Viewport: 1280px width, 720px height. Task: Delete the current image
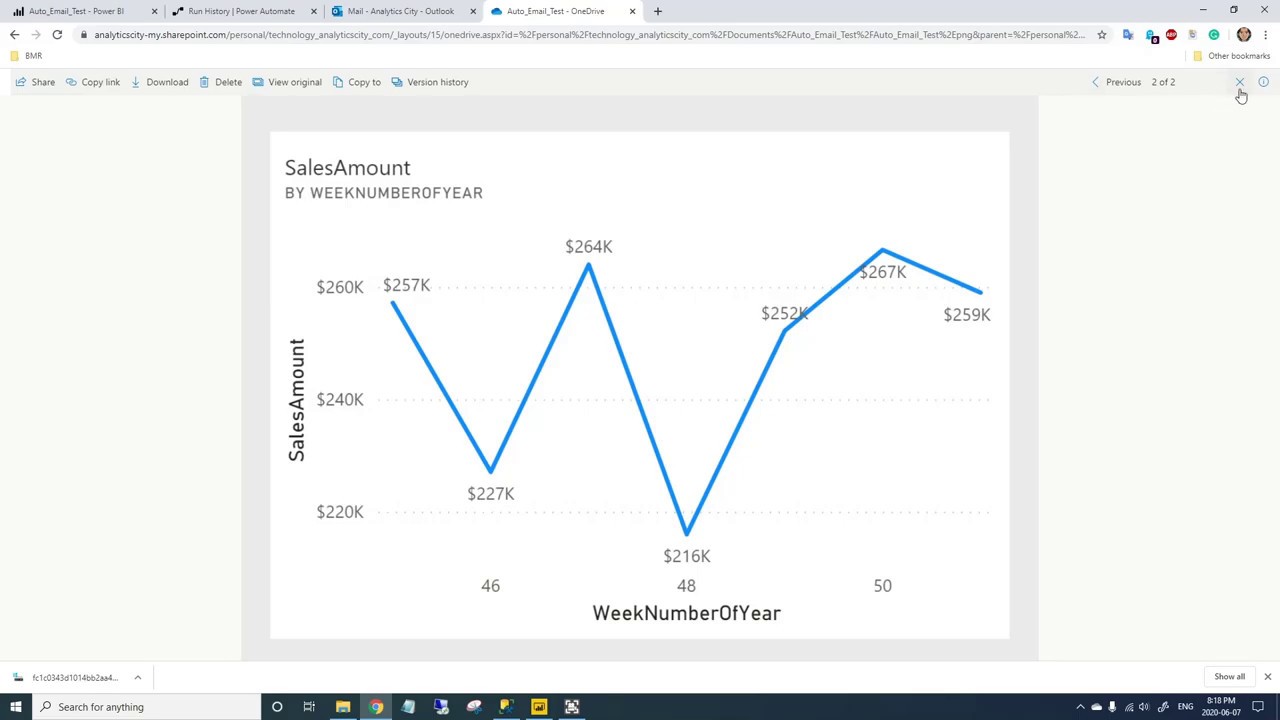pos(220,82)
